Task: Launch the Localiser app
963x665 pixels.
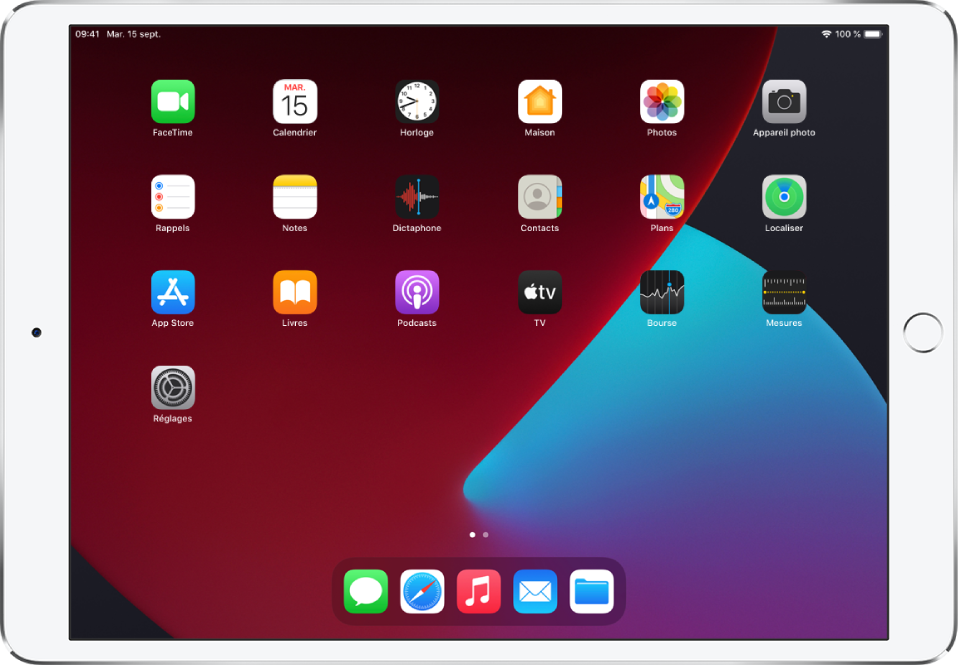Action: (x=784, y=197)
